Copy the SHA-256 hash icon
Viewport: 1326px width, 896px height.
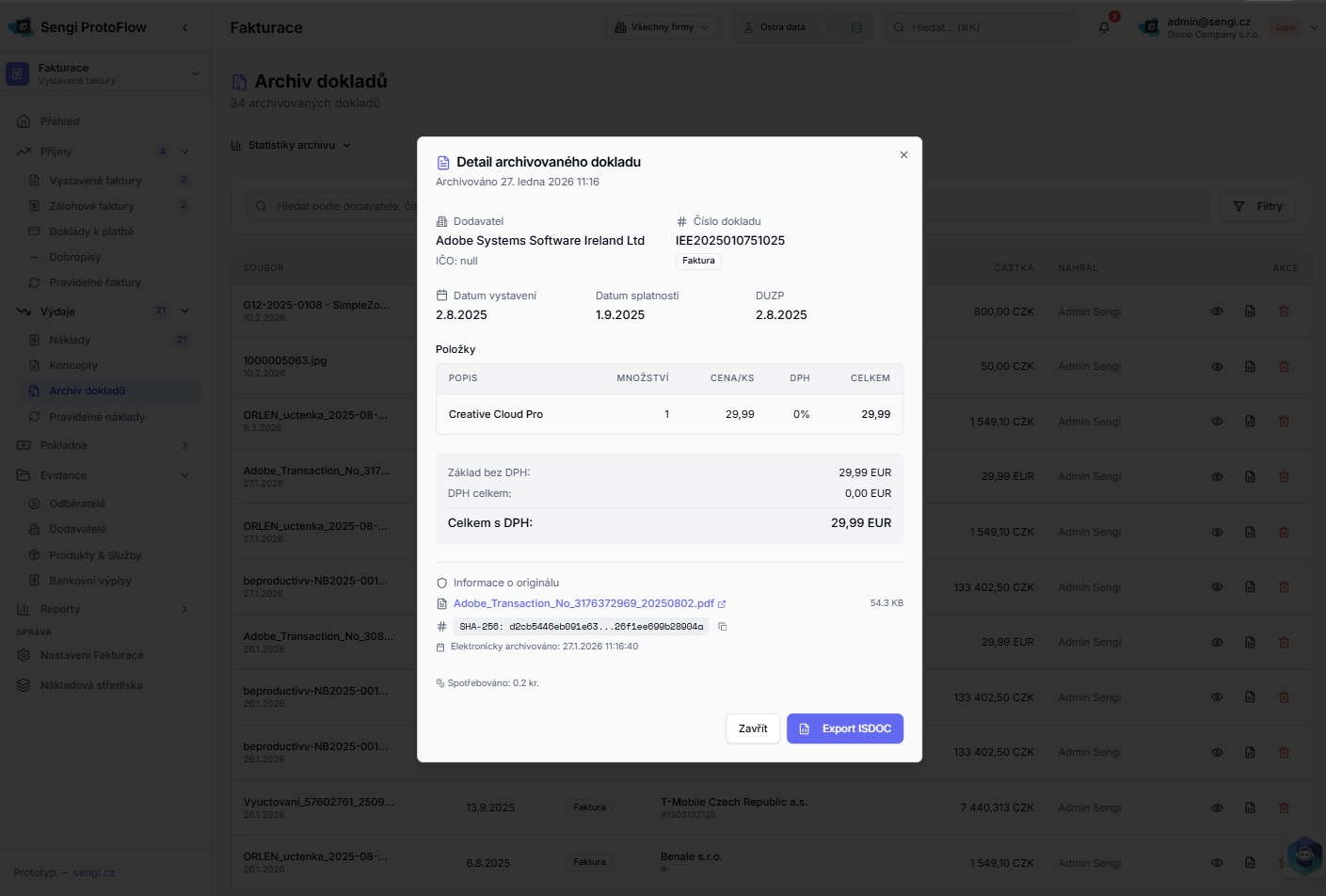click(723, 627)
